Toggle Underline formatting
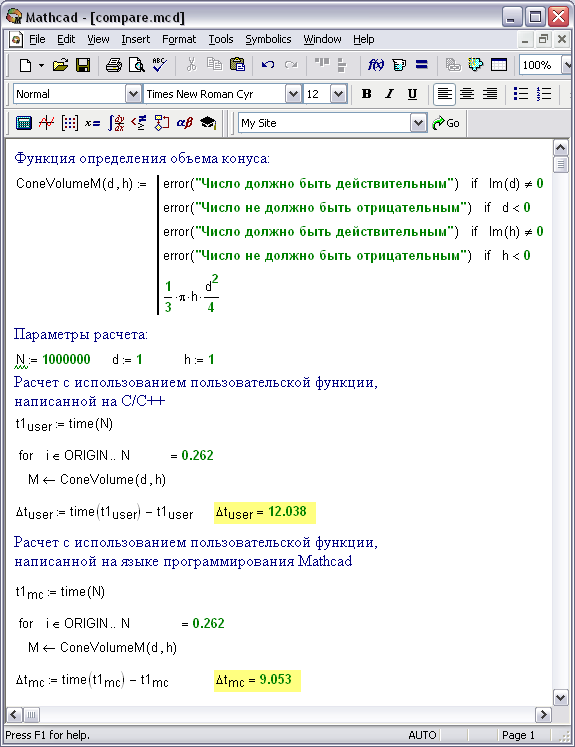 412,94
